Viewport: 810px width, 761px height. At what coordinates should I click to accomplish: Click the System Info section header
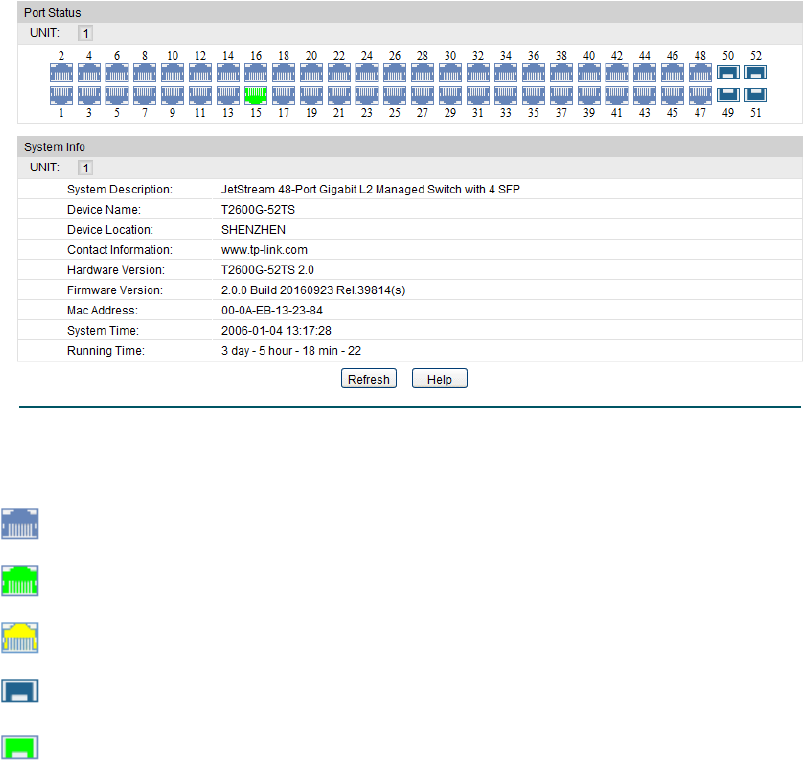[x=410, y=147]
